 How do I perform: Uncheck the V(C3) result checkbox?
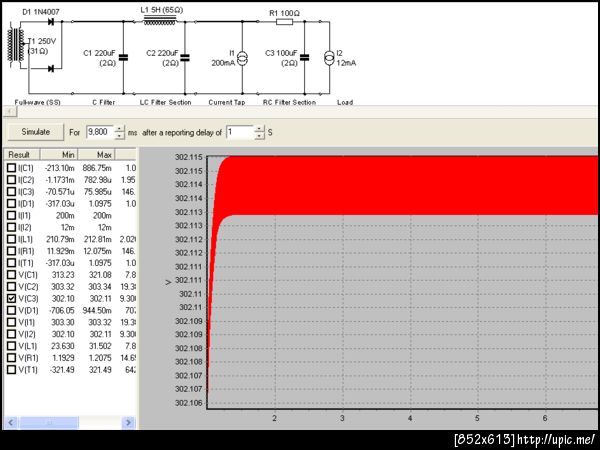point(11,298)
